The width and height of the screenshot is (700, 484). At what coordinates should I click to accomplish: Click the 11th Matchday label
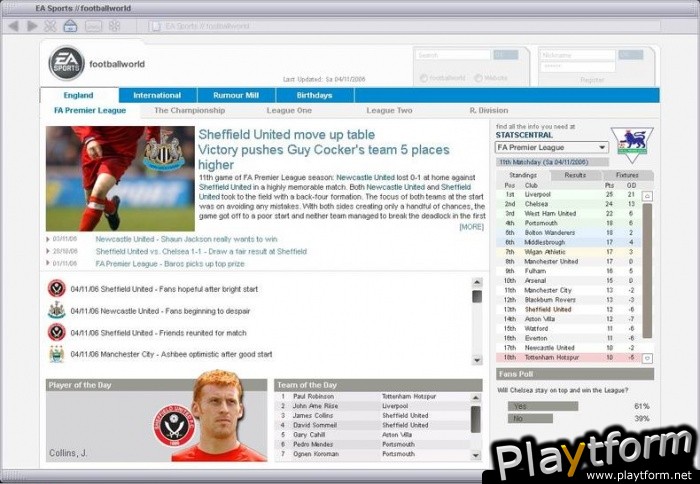[x=552, y=162]
